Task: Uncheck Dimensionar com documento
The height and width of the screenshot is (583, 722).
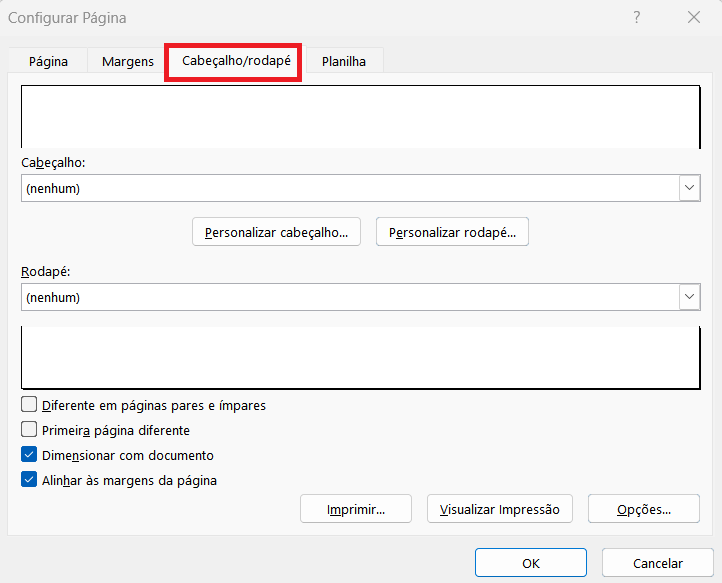Action: (30, 455)
